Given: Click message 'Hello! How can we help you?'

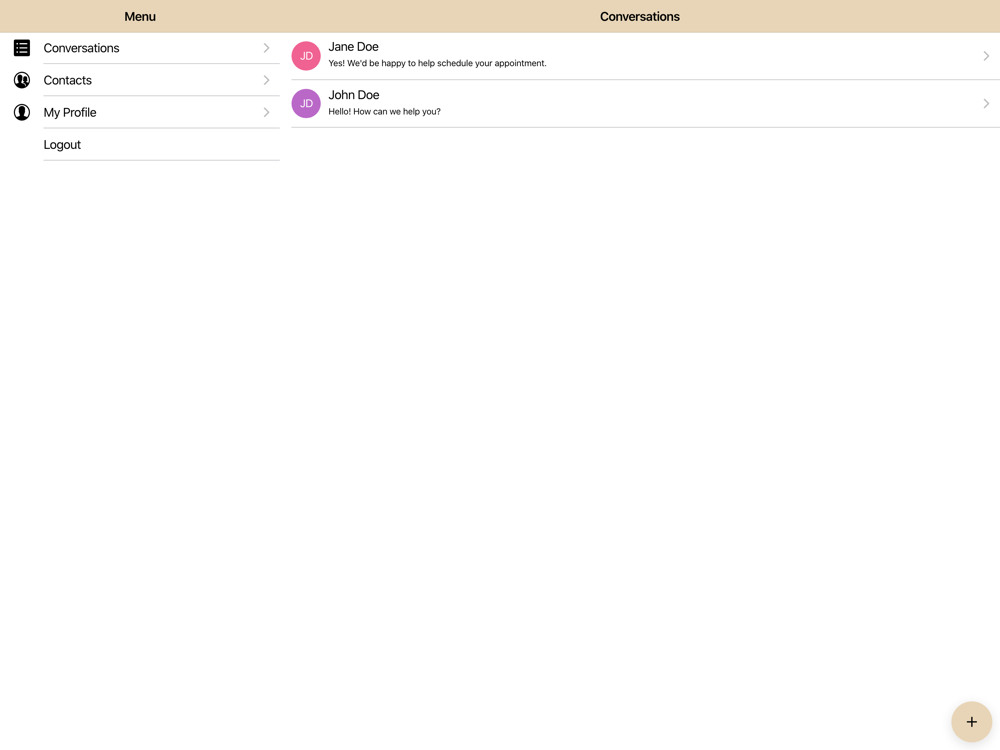Looking at the screenshot, I should point(385,112).
